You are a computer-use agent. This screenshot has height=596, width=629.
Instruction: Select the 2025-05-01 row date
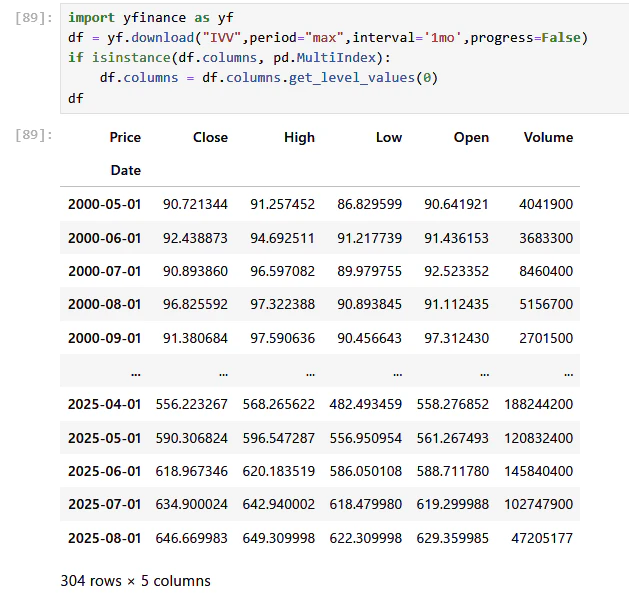104,438
